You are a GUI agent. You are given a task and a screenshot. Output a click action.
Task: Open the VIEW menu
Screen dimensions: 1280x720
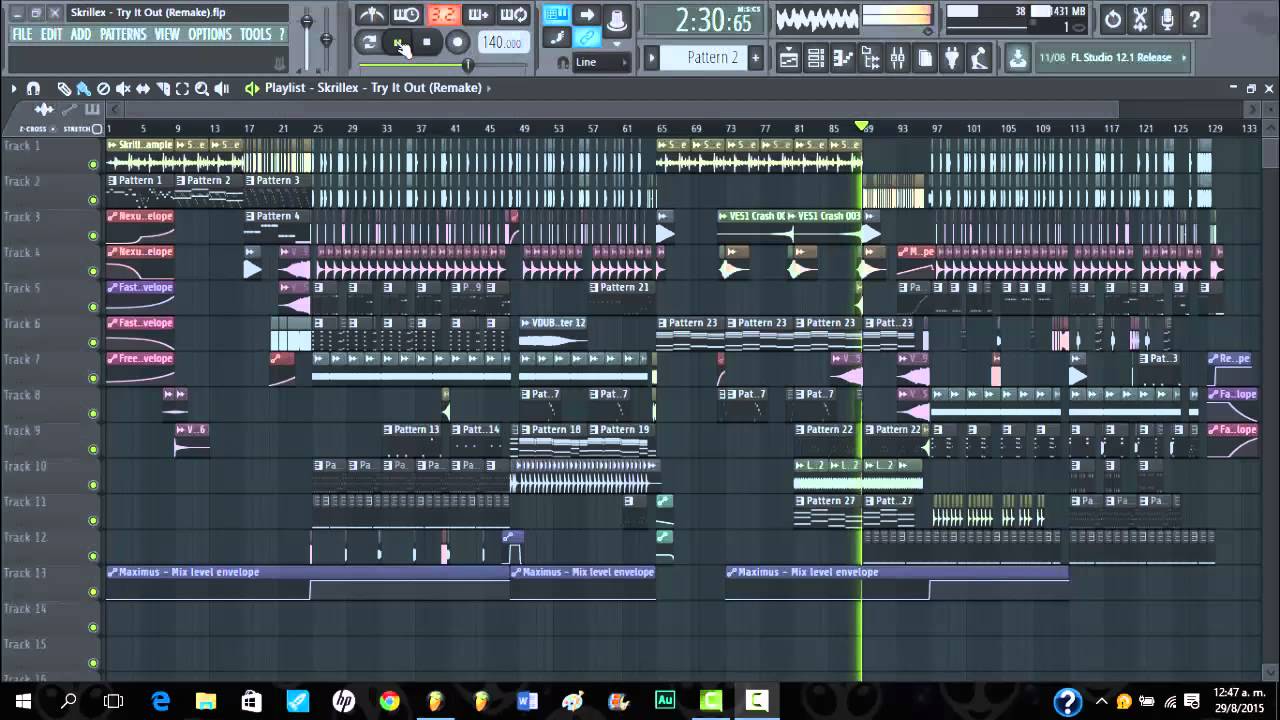(167, 35)
